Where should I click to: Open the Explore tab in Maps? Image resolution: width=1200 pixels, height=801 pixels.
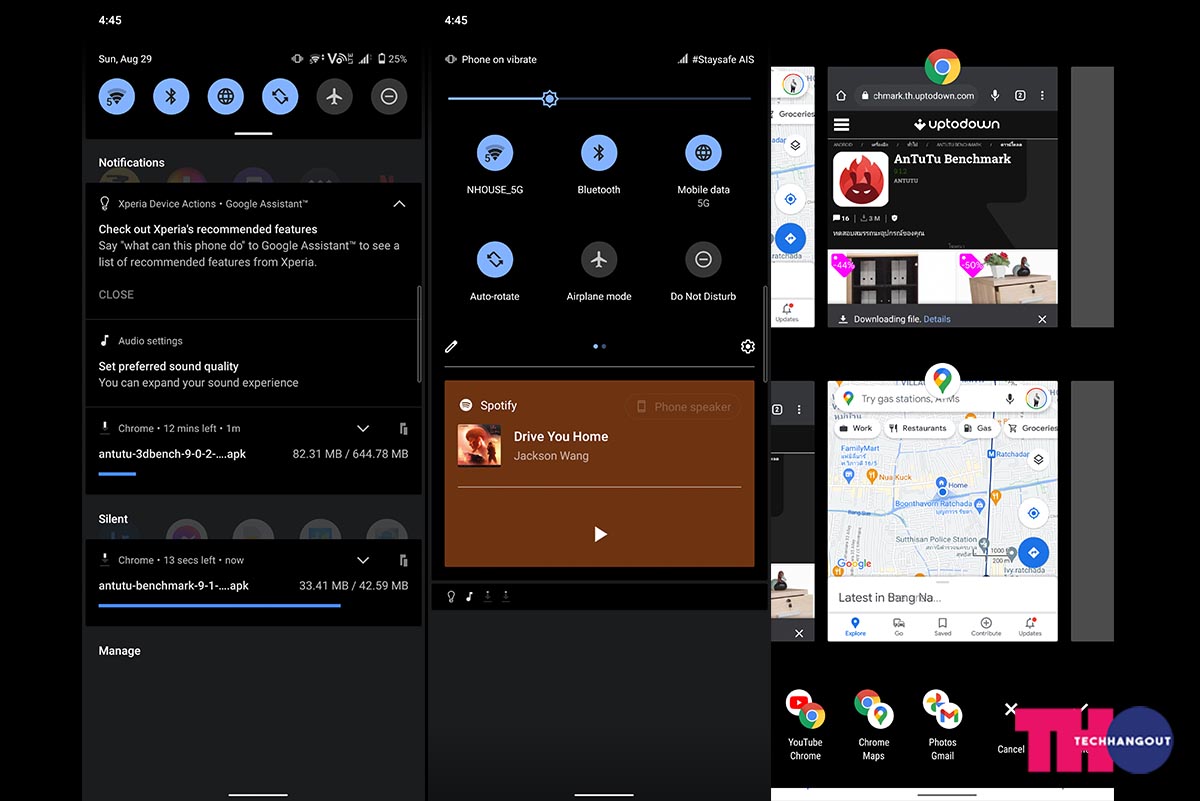click(856, 627)
